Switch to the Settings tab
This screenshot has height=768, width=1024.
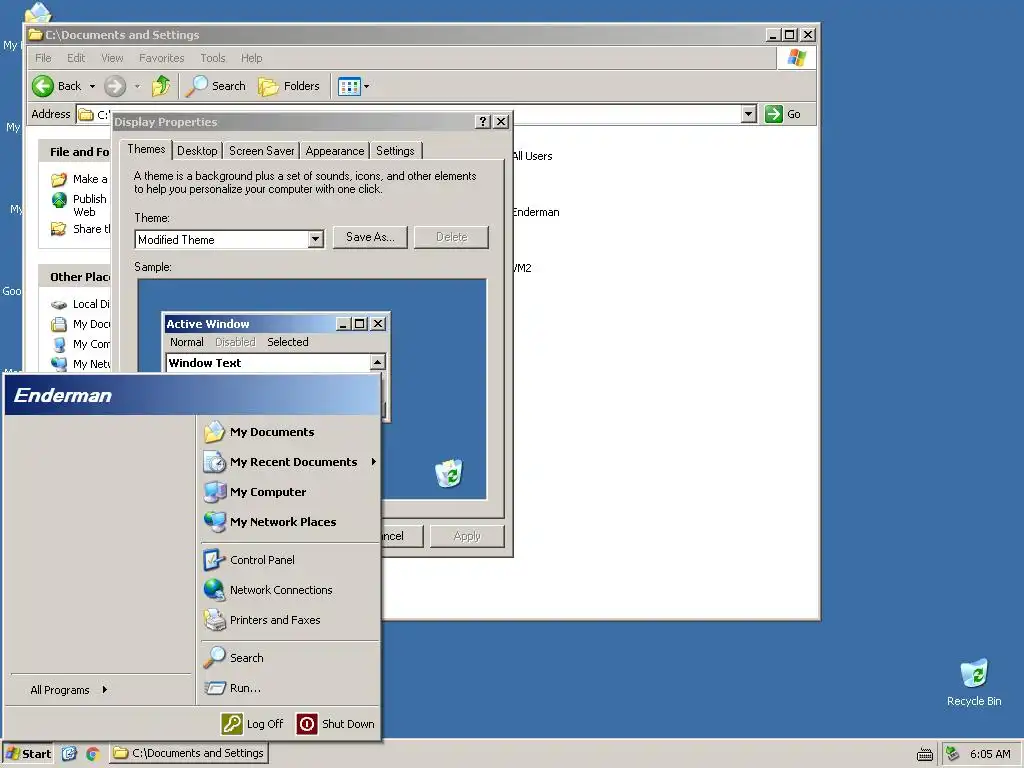(x=395, y=151)
